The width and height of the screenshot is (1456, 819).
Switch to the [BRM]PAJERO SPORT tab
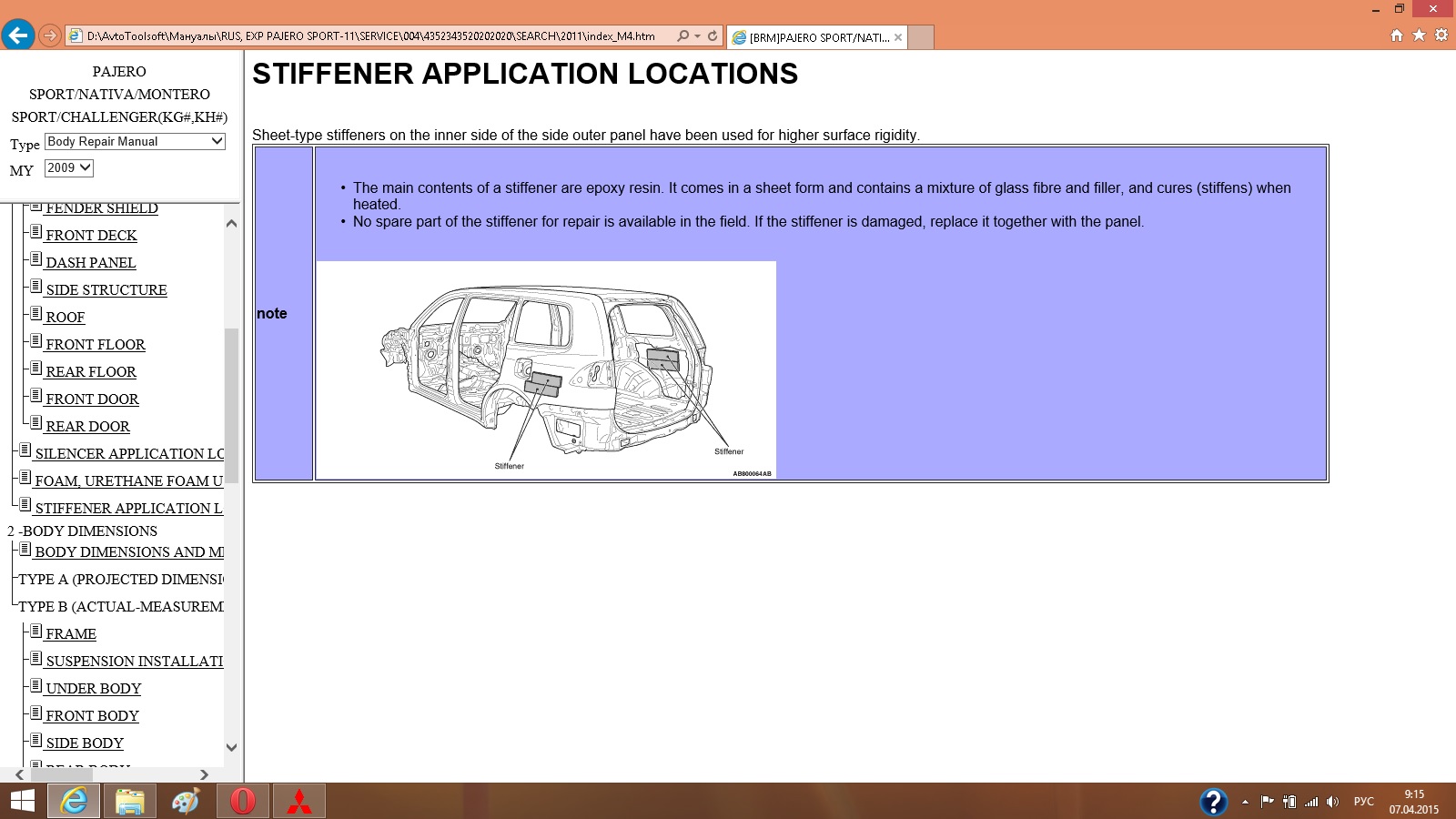pyautogui.click(x=817, y=37)
